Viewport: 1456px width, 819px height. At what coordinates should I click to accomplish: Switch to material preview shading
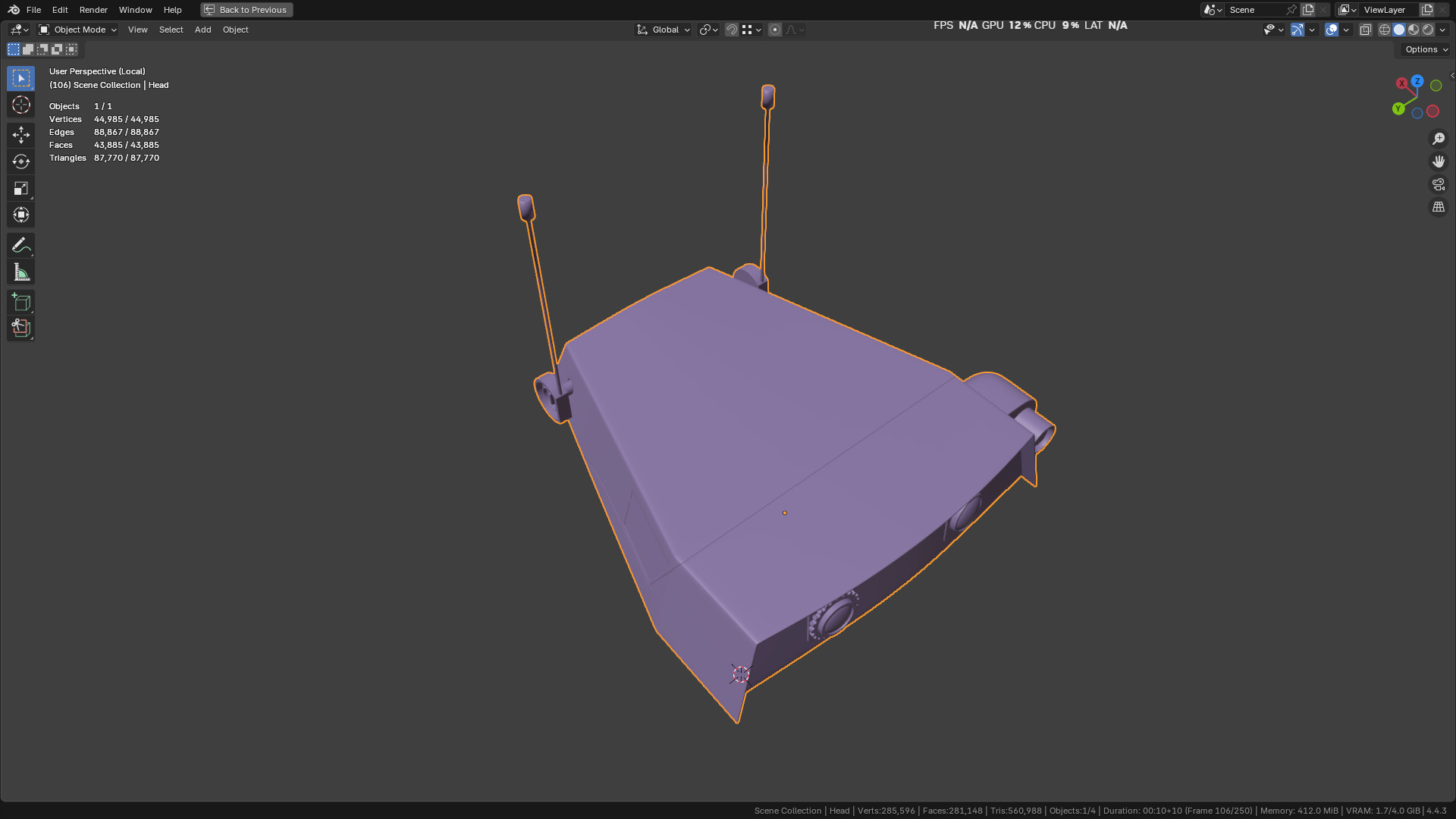[x=1414, y=30]
